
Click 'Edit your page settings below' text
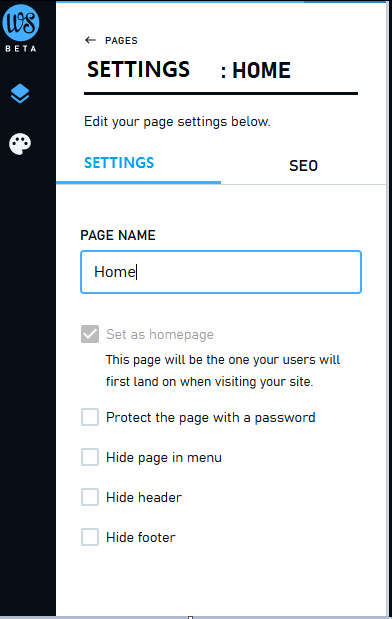[177, 122]
